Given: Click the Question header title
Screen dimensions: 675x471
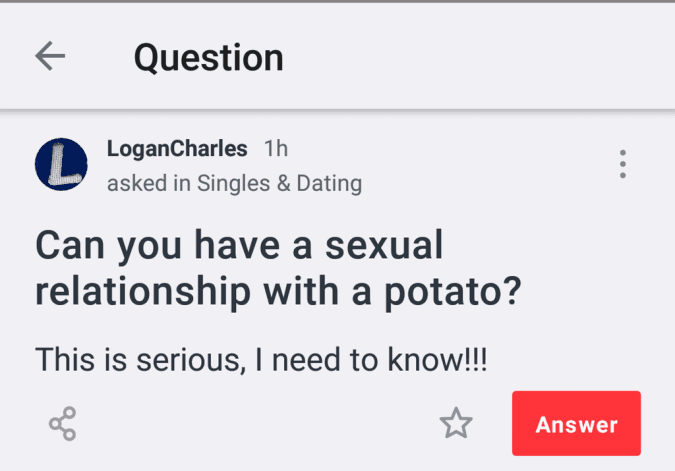Looking at the screenshot, I should click(x=208, y=57).
